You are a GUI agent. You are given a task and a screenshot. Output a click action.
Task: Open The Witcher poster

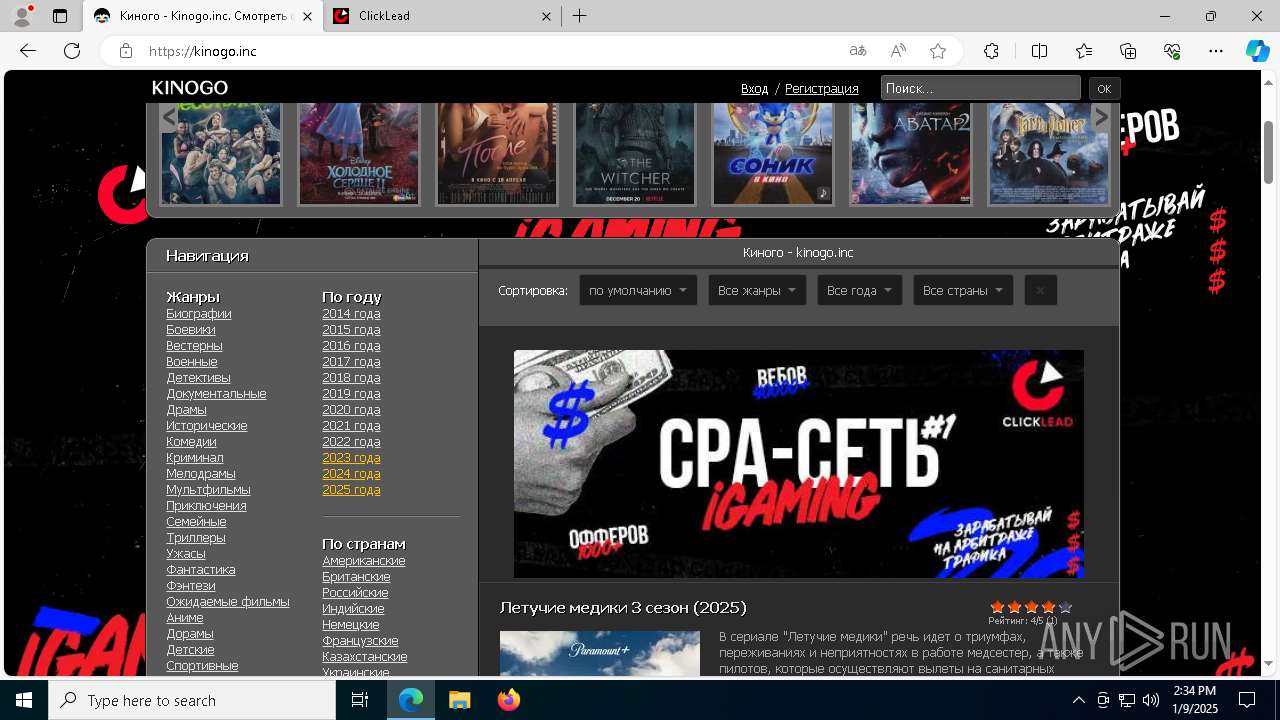pyautogui.click(x=635, y=153)
